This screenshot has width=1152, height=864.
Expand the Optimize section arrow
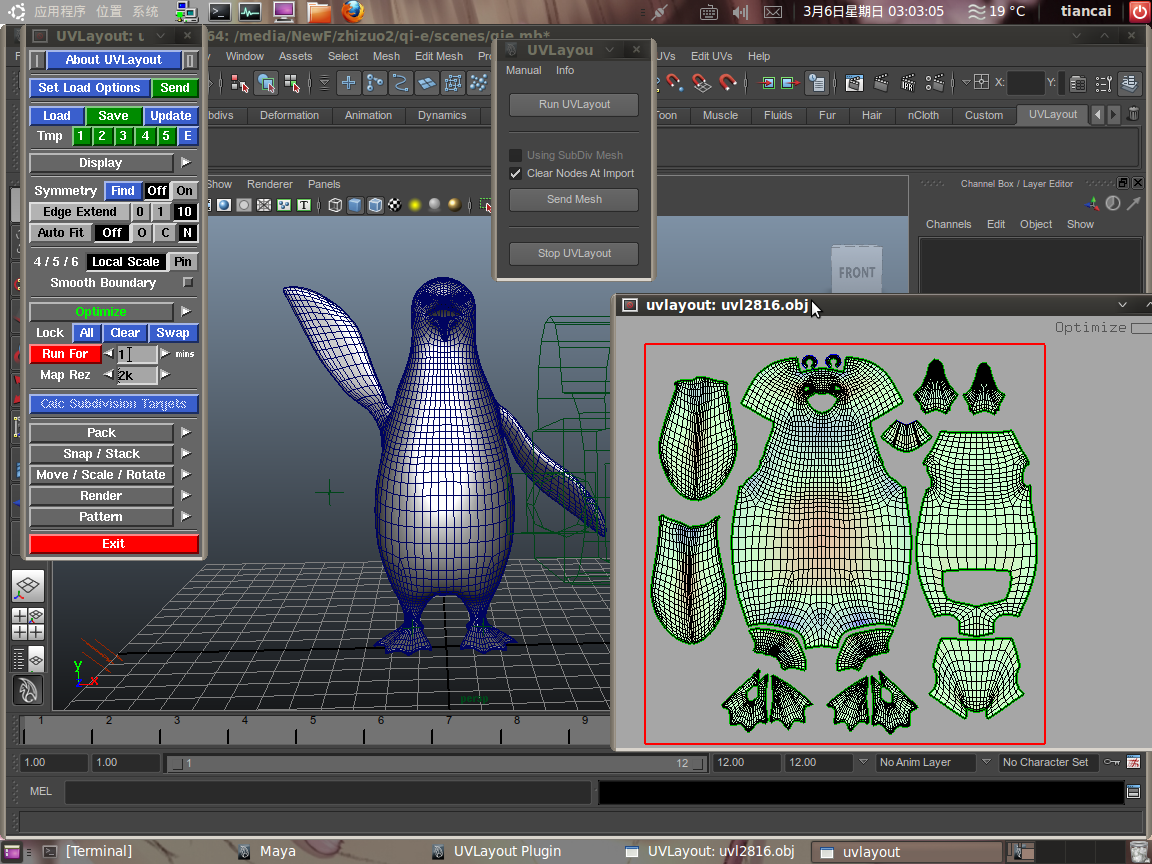[x=186, y=312]
